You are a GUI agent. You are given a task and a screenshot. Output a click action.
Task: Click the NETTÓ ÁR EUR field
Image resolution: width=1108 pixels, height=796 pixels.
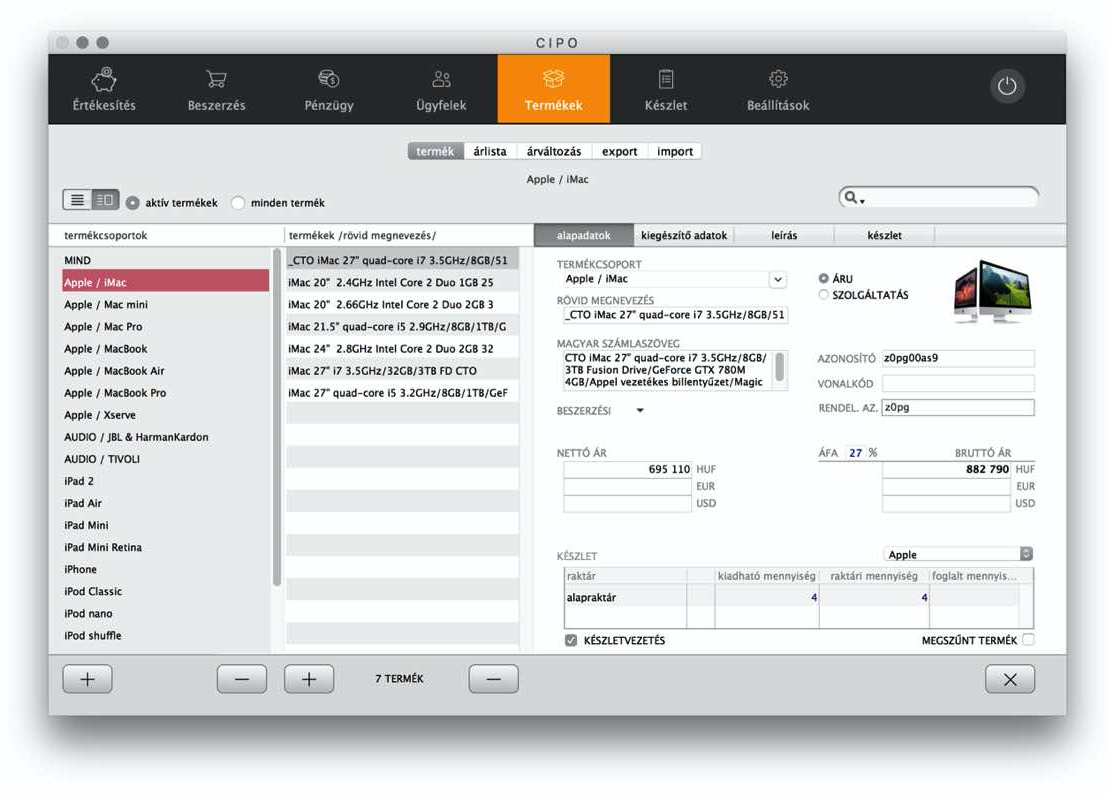click(627, 486)
